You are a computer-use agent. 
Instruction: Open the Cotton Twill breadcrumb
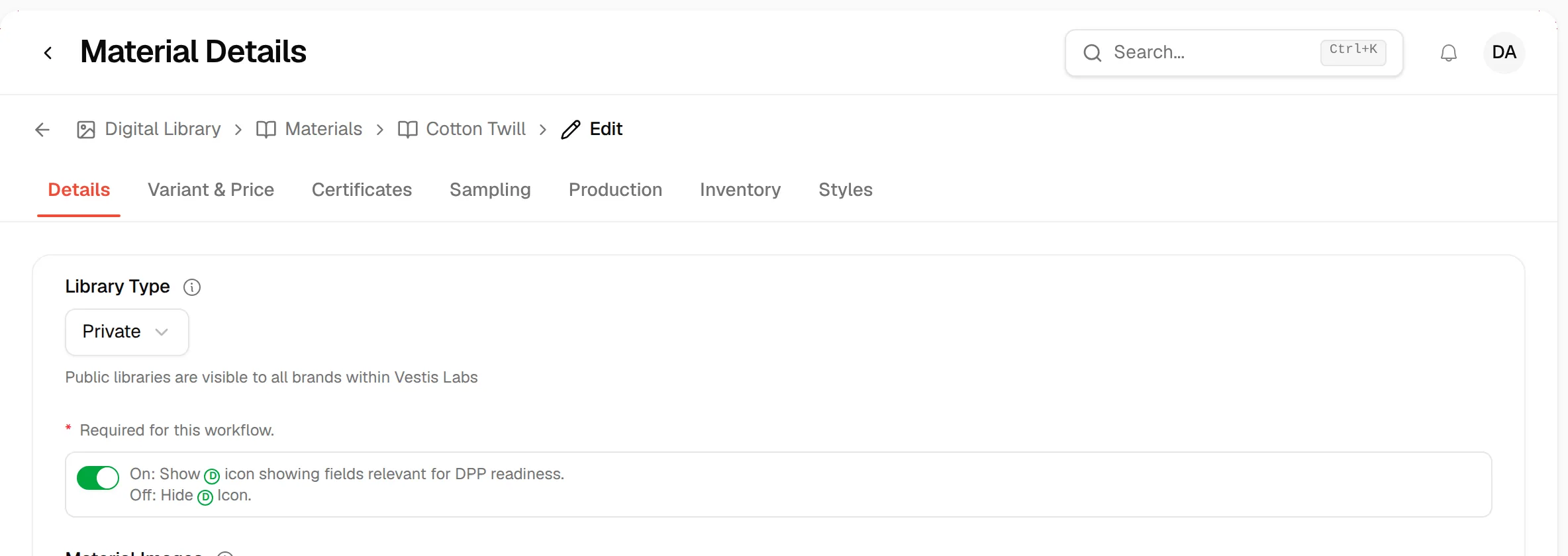[x=476, y=129]
